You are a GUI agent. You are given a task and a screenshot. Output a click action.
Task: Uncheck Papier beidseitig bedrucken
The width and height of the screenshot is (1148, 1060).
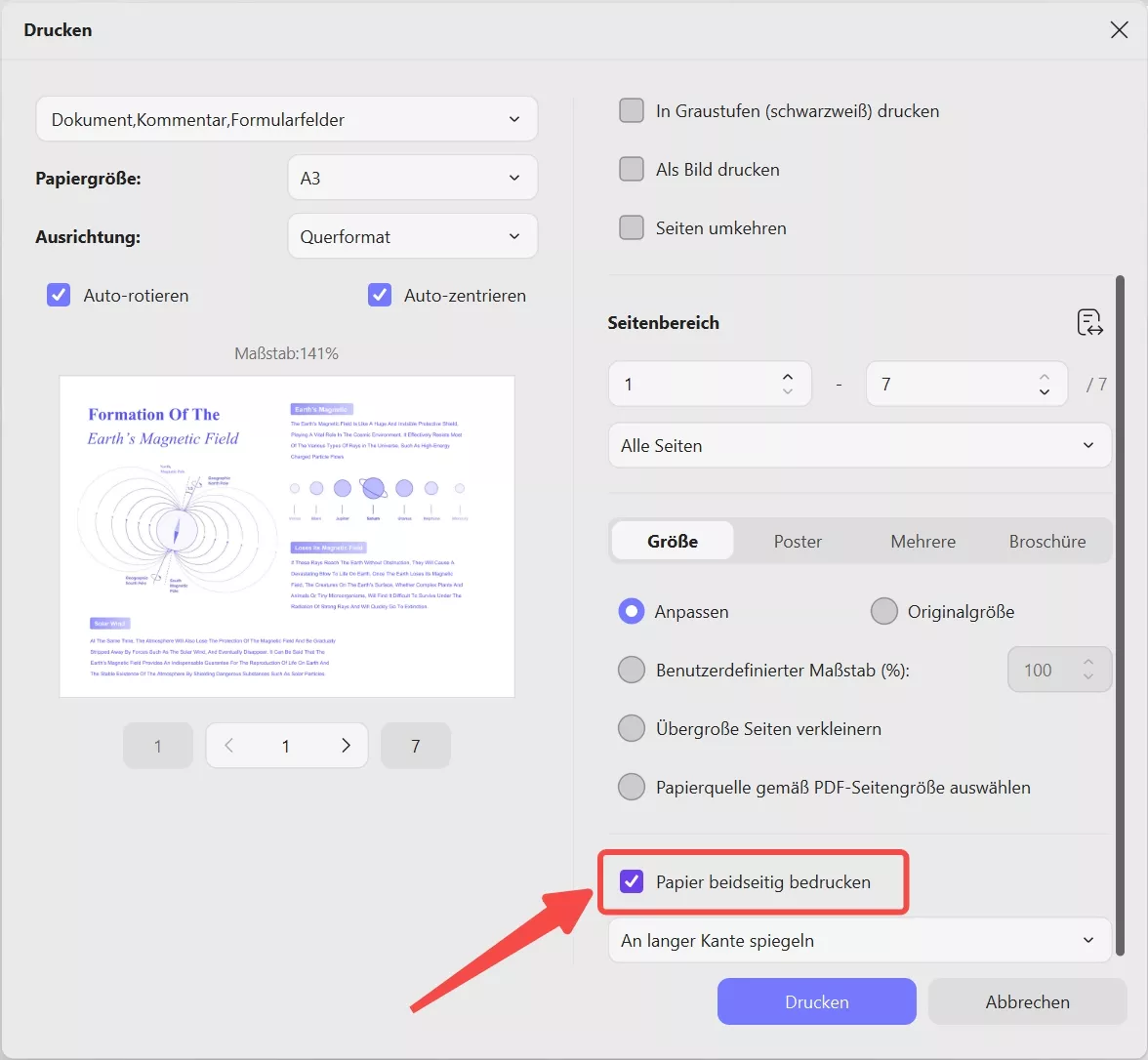(633, 881)
